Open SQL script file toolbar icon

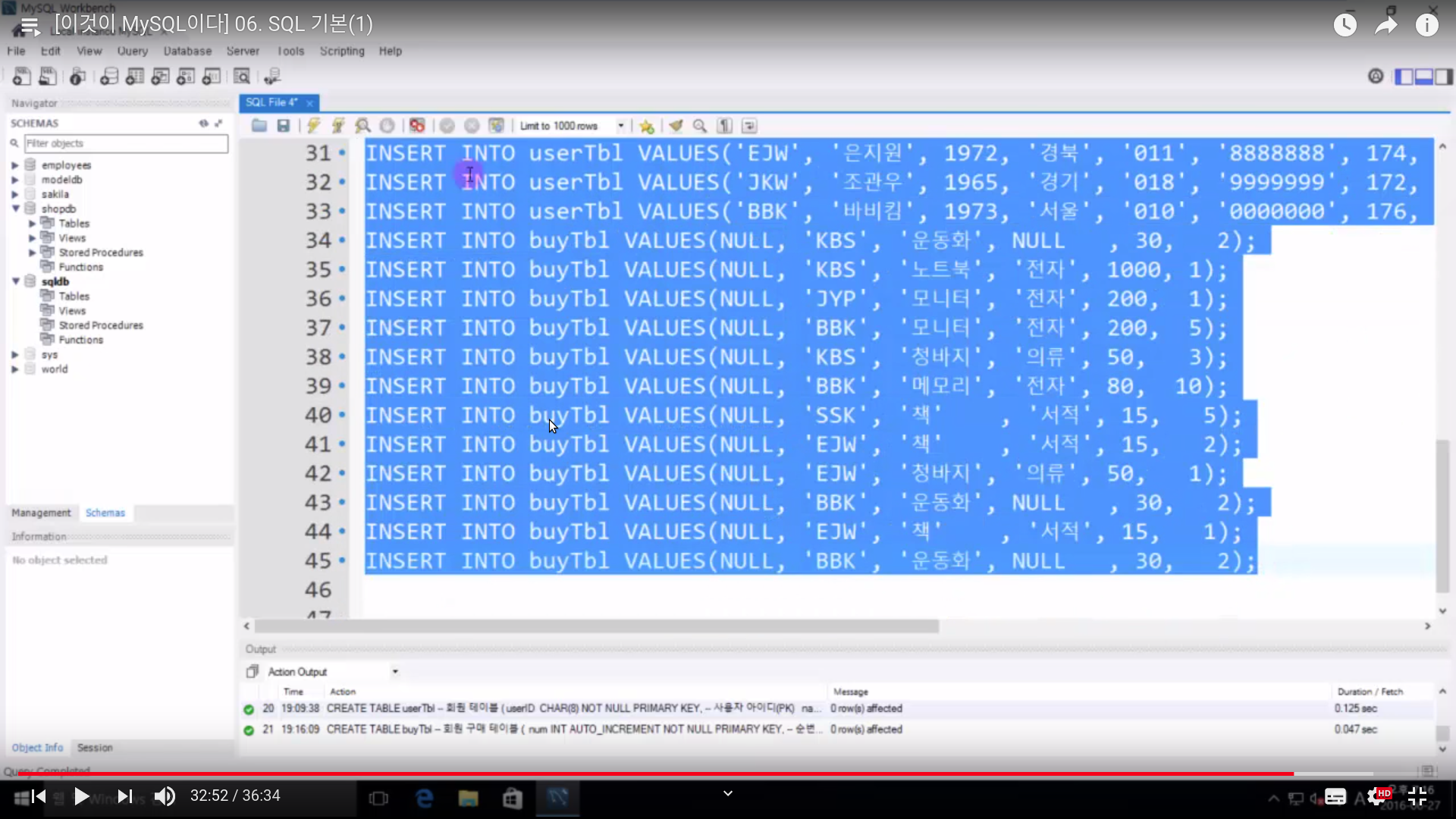coord(47,77)
